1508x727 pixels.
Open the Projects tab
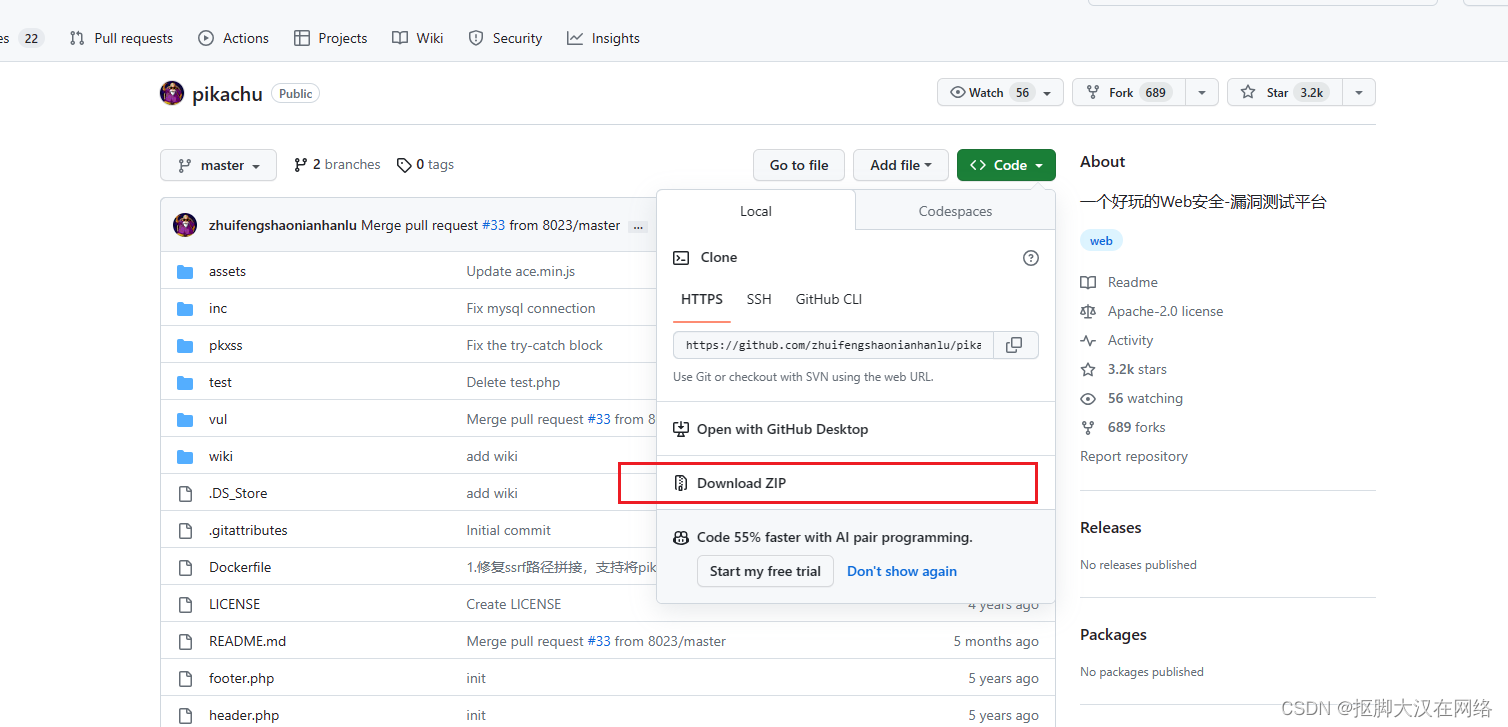click(x=331, y=38)
